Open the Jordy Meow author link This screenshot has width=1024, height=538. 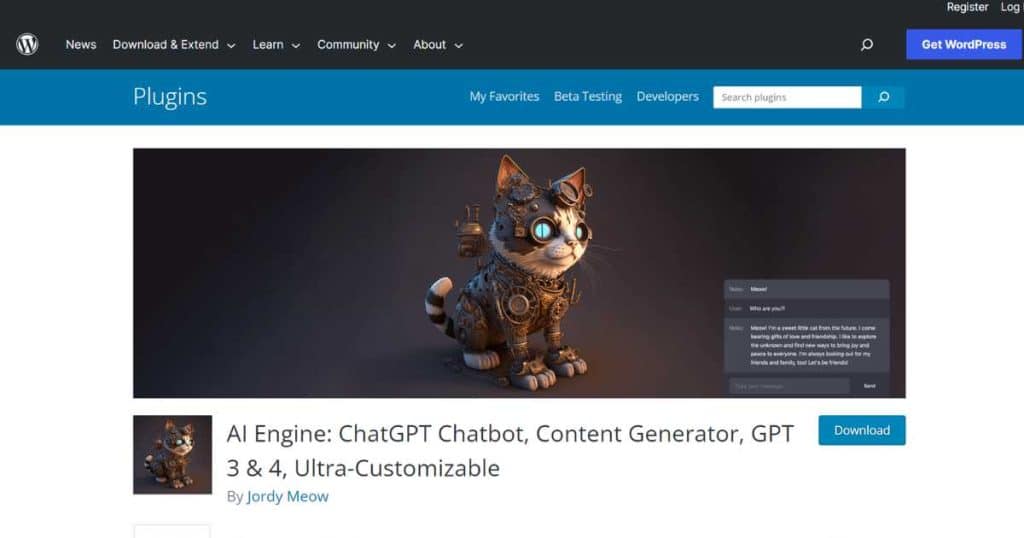coord(287,496)
